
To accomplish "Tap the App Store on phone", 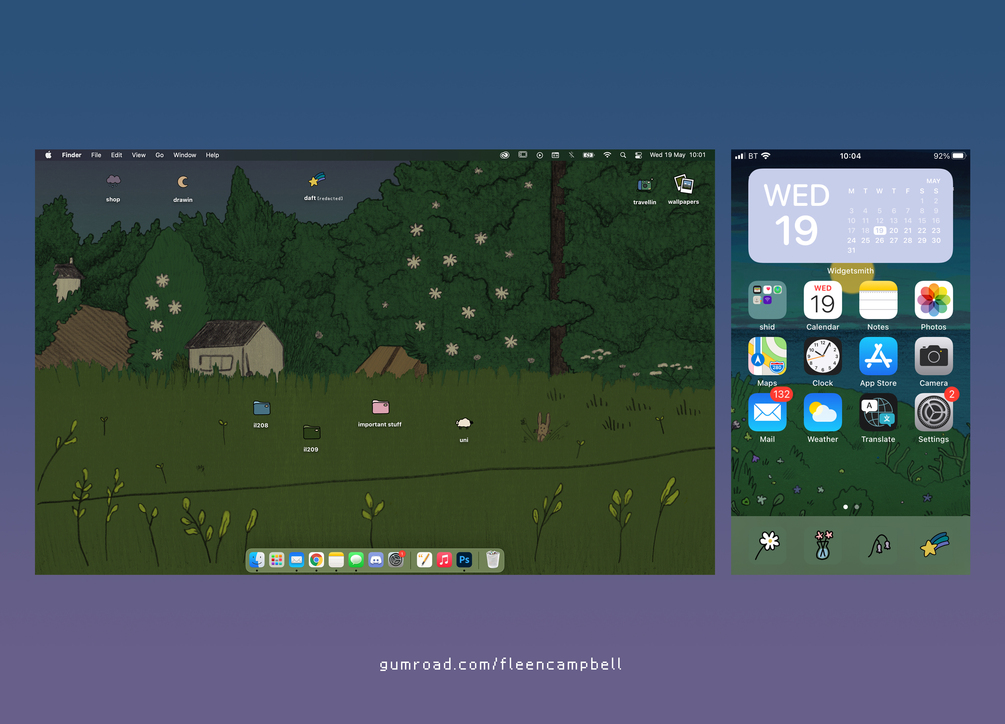I will point(878,356).
